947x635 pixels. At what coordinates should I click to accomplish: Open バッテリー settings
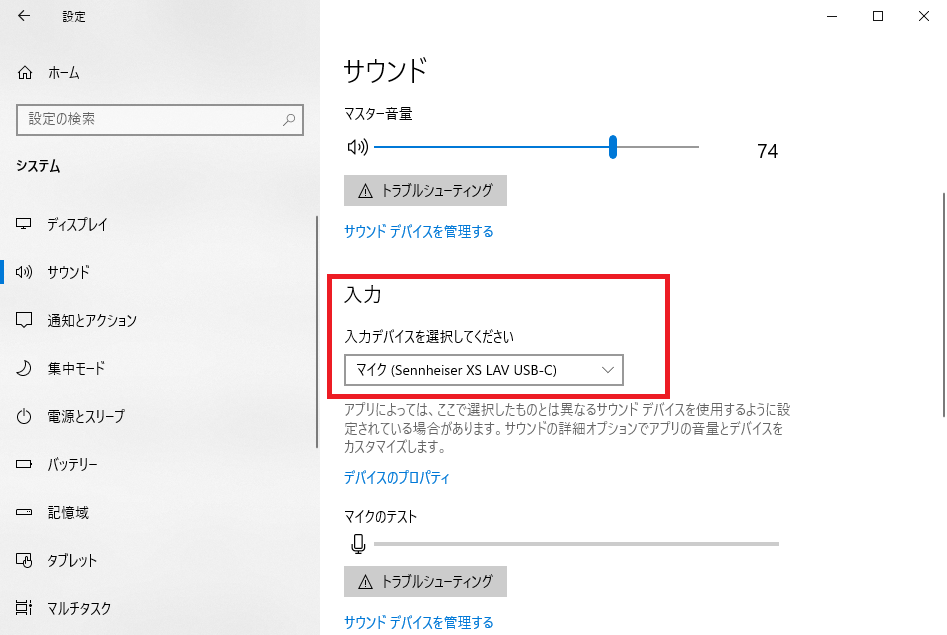(72, 465)
